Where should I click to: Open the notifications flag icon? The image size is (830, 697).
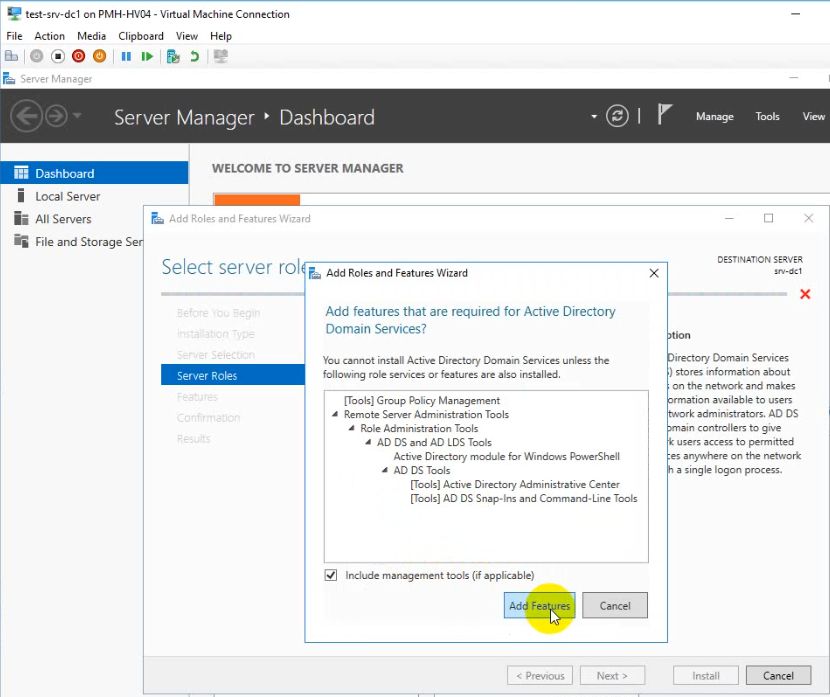(664, 114)
